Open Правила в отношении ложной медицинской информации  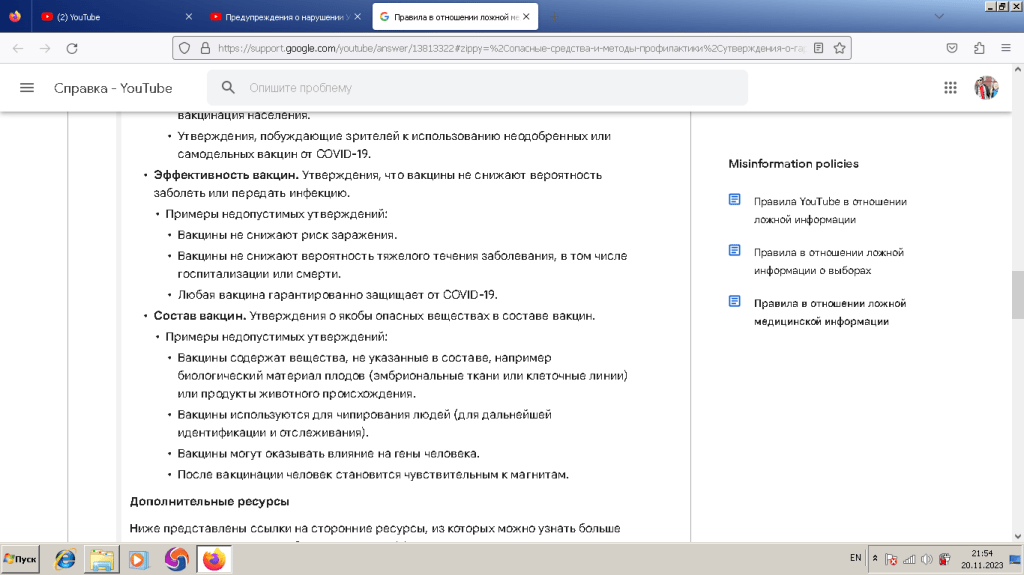[x=829, y=312]
